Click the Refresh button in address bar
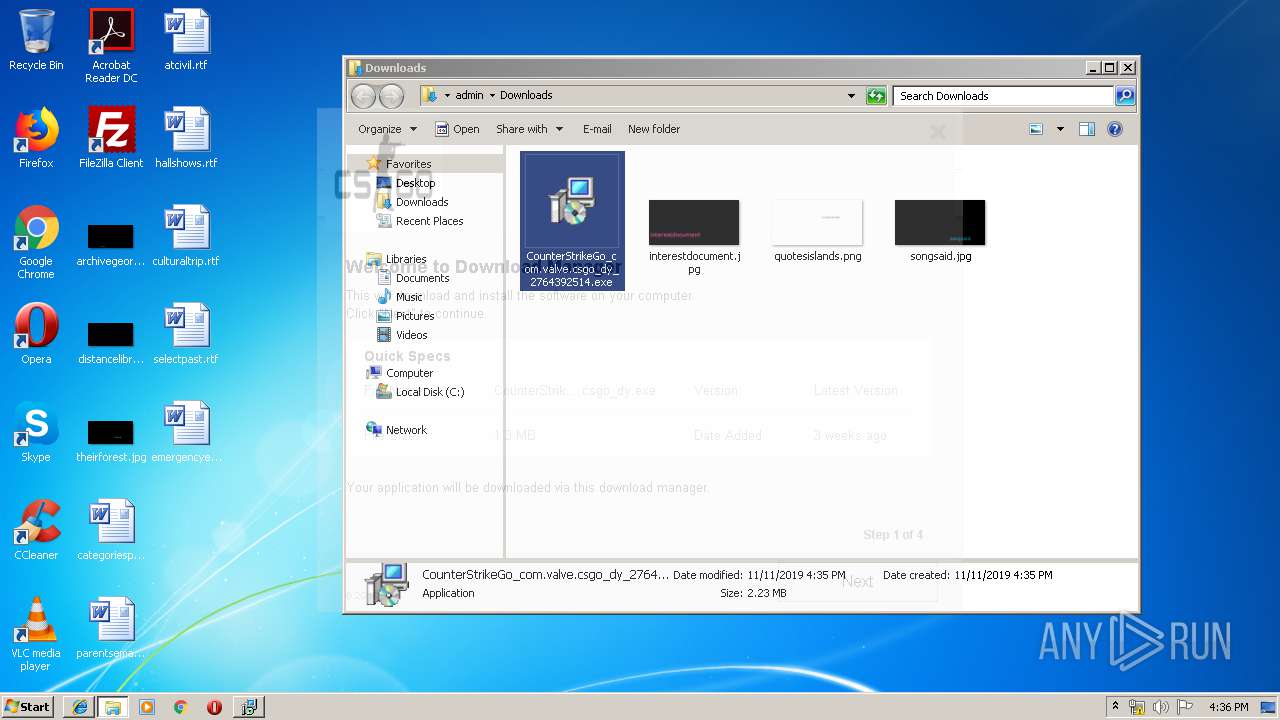Image resolution: width=1280 pixels, height=720 pixels. click(876, 96)
